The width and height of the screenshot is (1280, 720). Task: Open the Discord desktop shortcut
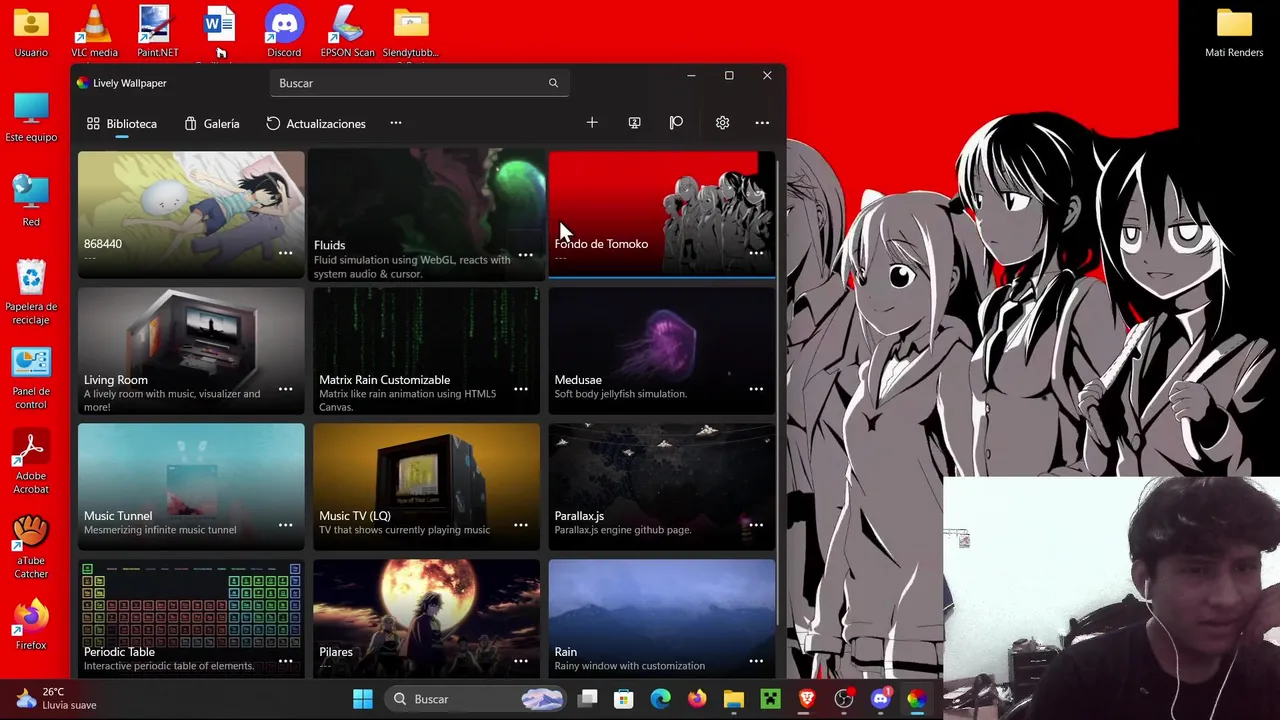pyautogui.click(x=284, y=30)
